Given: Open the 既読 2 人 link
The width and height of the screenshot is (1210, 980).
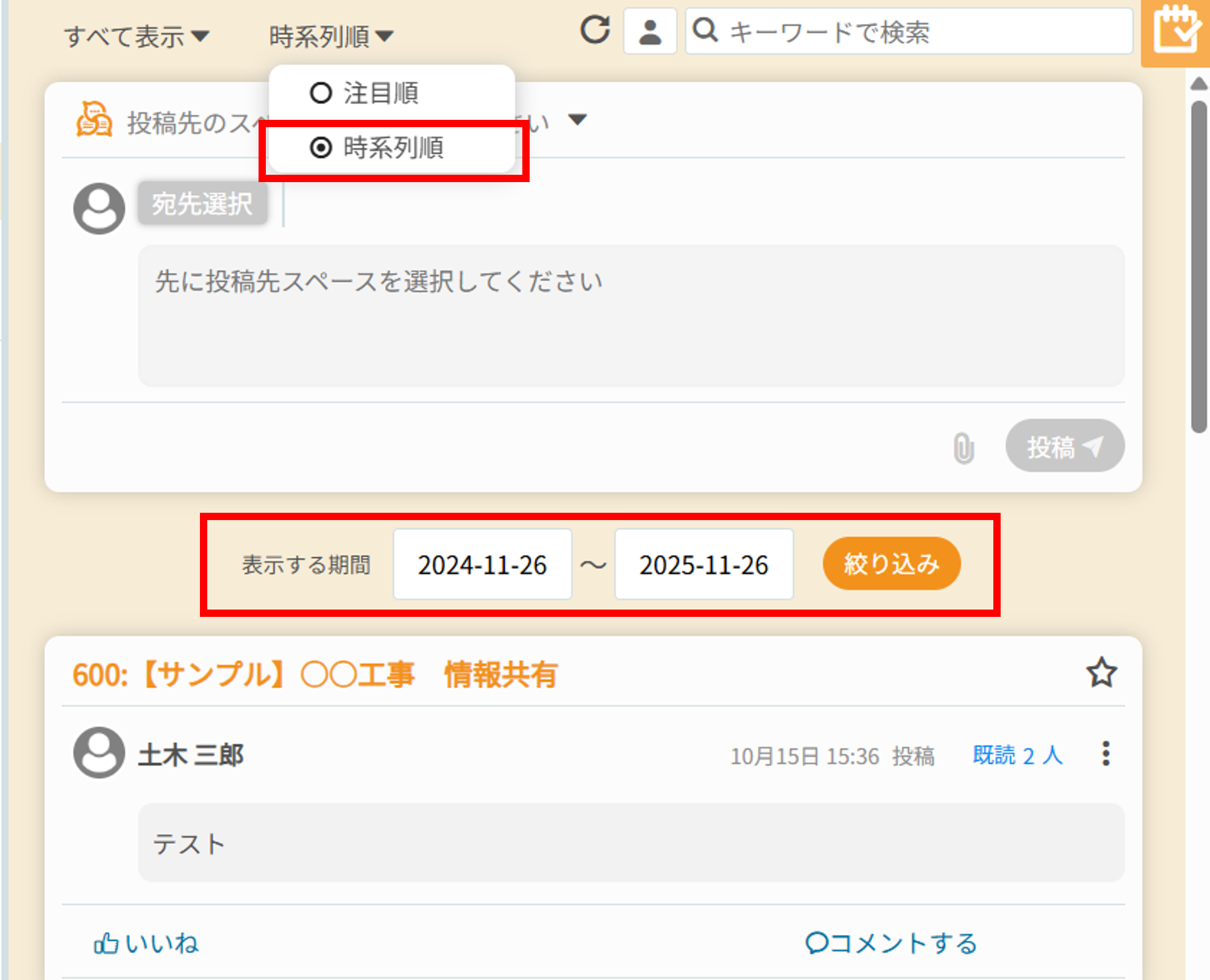Looking at the screenshot, I should [1017, 756].
